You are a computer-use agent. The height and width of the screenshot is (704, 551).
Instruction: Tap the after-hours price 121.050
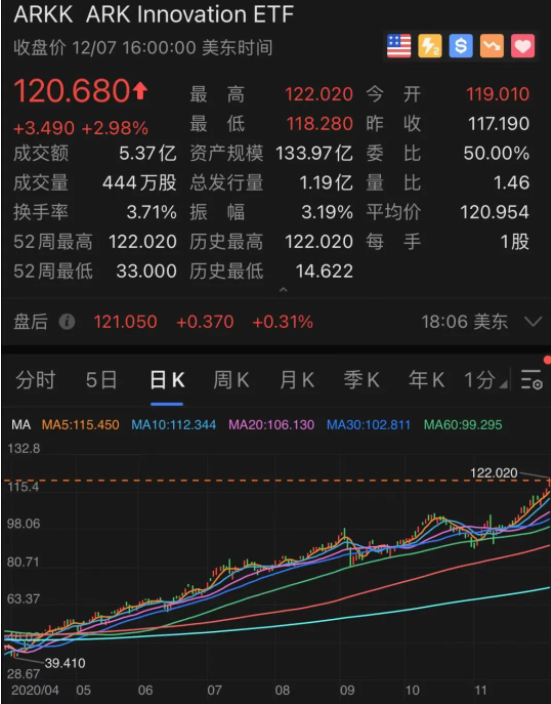tap(125, 322)
